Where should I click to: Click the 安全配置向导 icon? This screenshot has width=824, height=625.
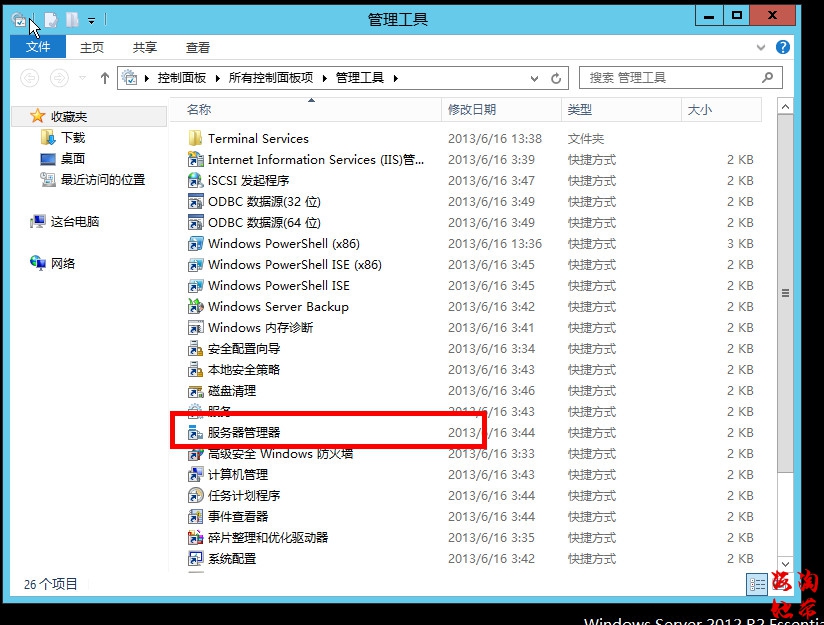(x=195, y=349)
